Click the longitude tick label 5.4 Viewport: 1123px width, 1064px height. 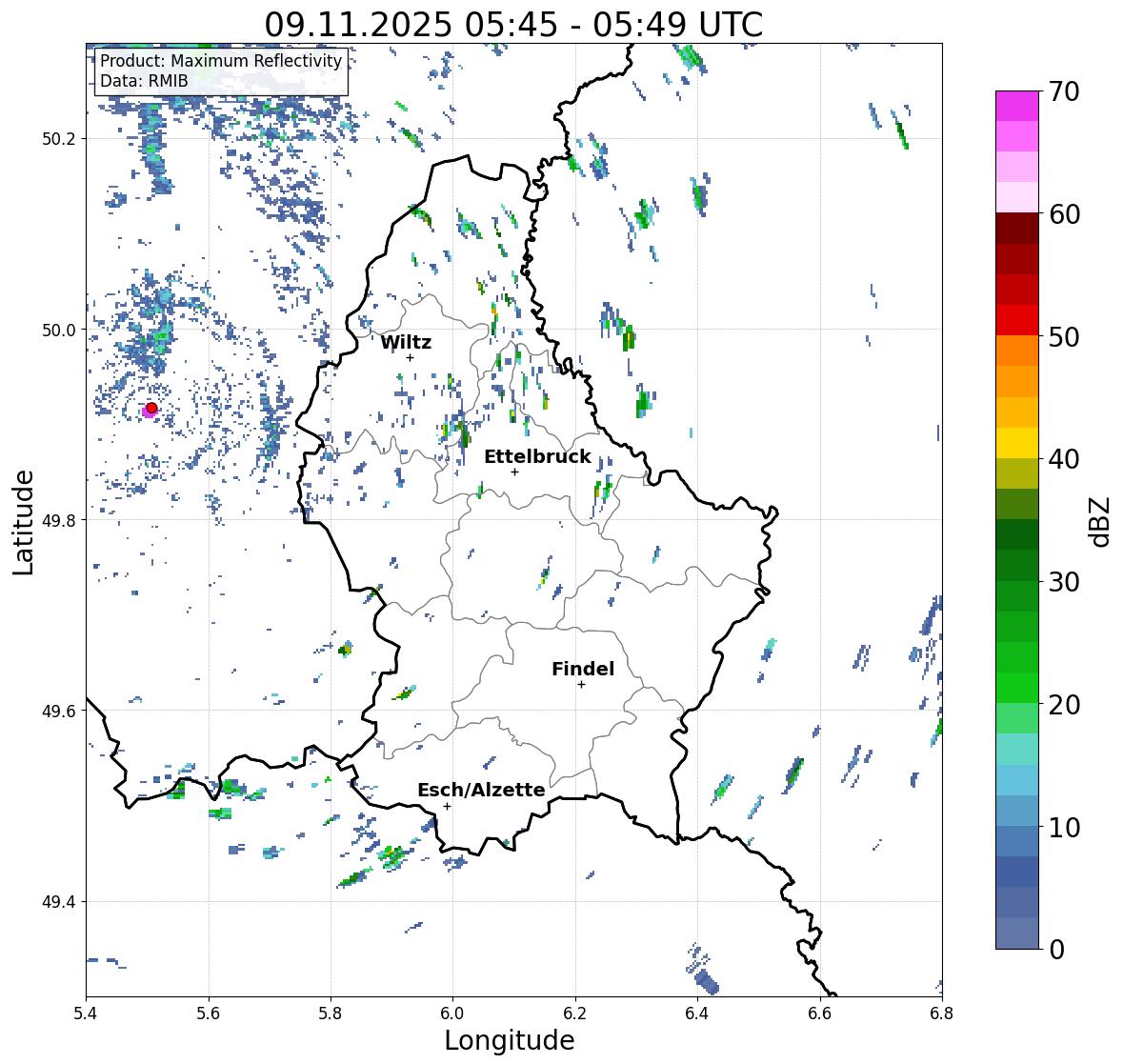pyautogui.click(x=86, y=1013)
